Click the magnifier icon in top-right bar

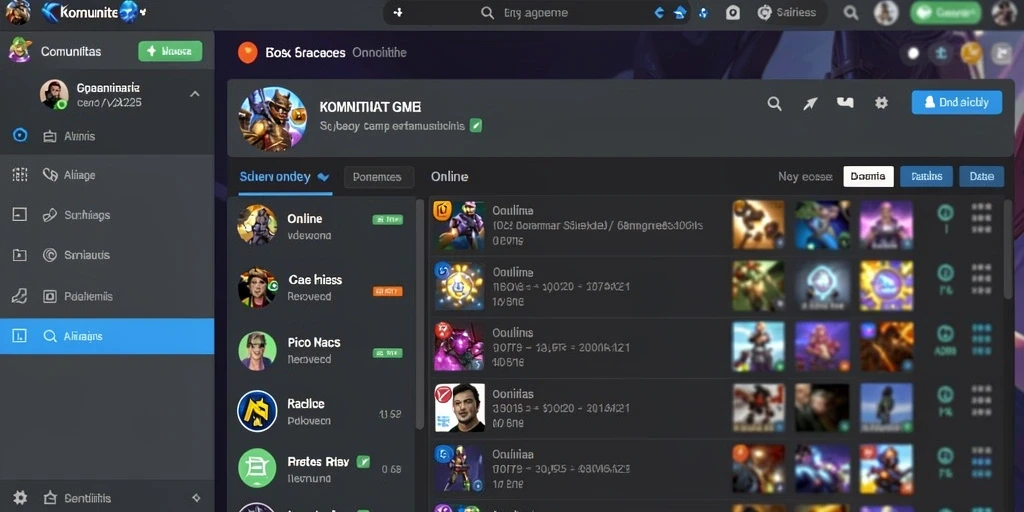click(850, 12)
